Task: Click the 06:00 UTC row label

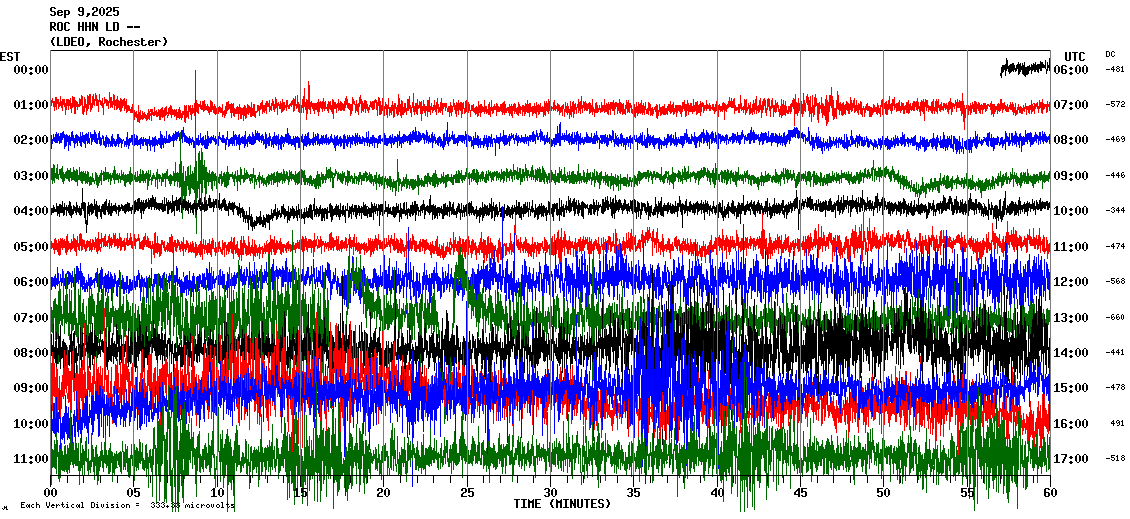Action: click(x=1071, y=70)
